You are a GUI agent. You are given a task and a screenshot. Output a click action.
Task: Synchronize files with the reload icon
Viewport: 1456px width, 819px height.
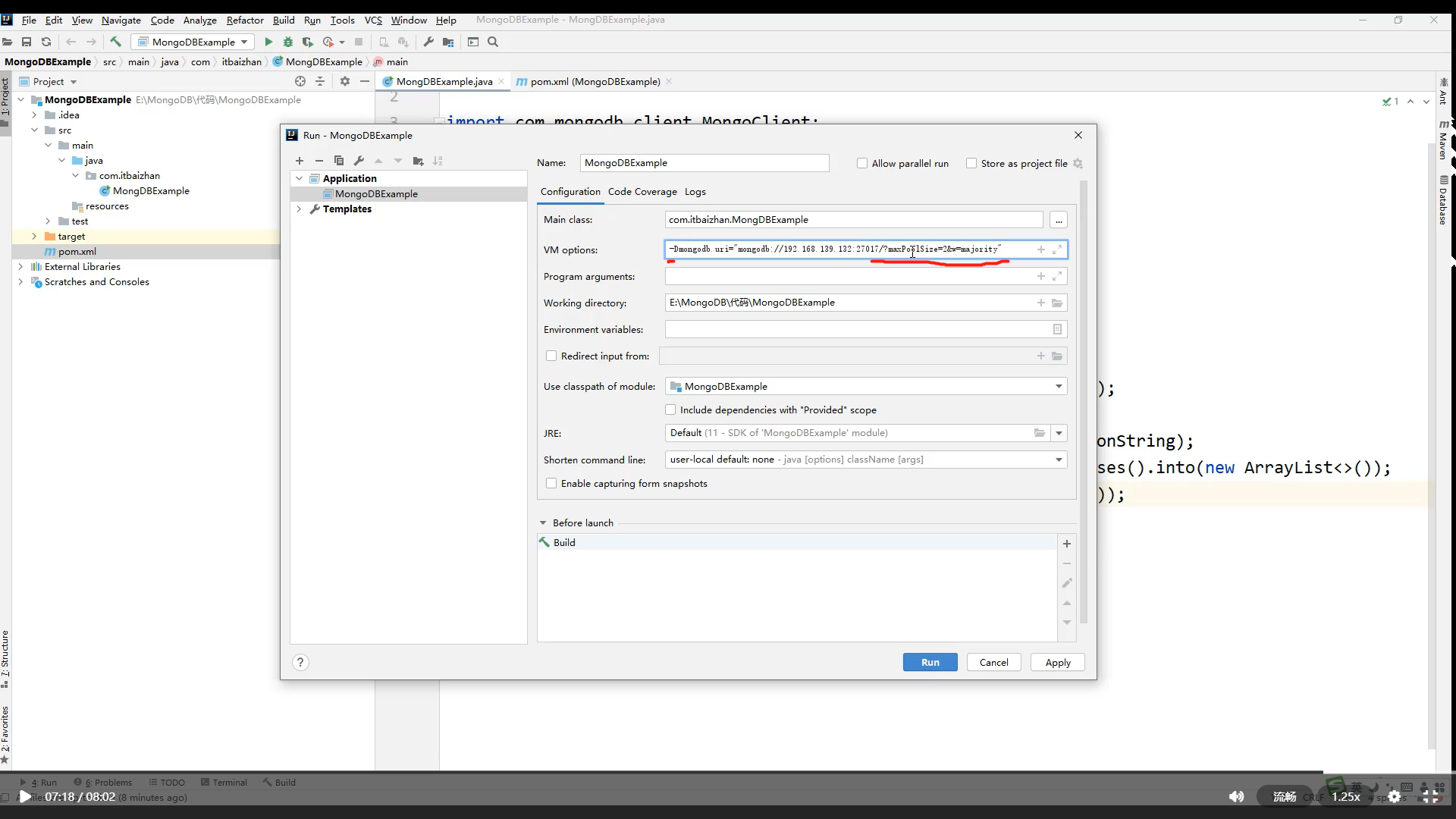pos(46,42)
